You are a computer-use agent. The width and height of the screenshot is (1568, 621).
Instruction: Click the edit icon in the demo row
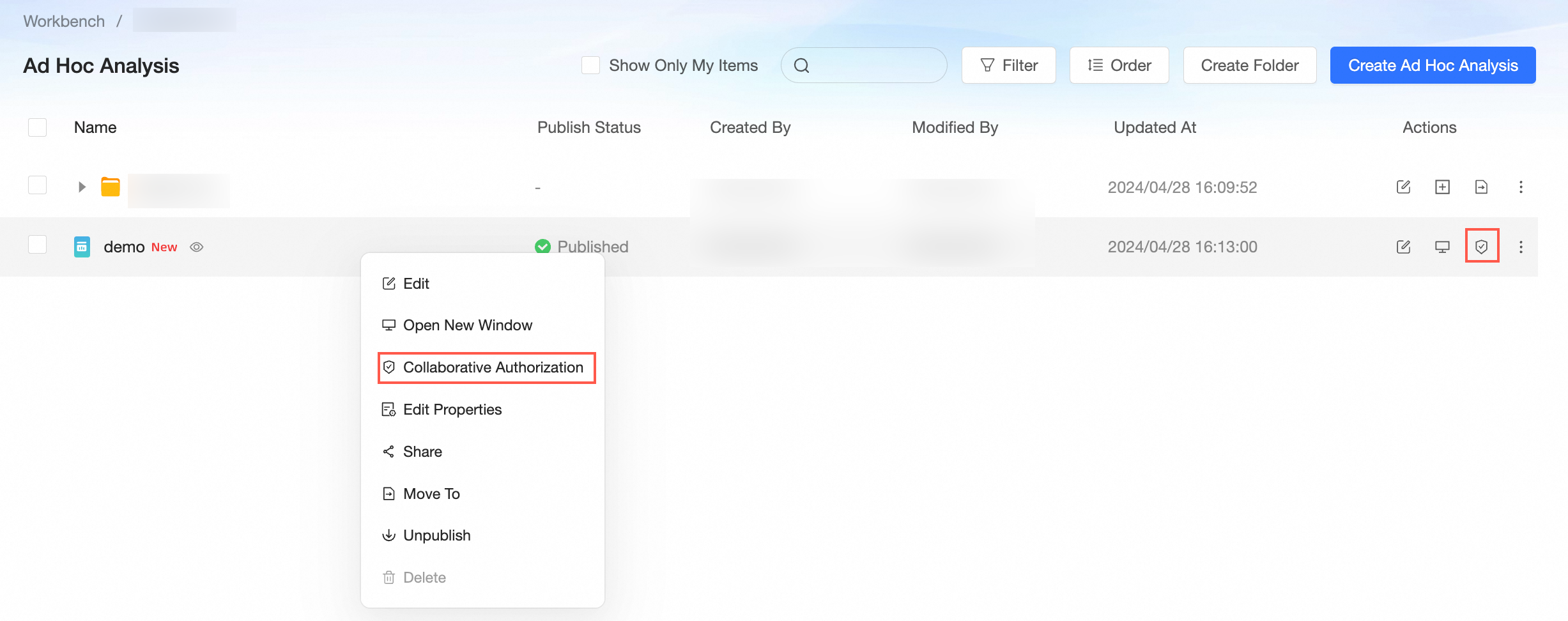[x=1403, y=247]
